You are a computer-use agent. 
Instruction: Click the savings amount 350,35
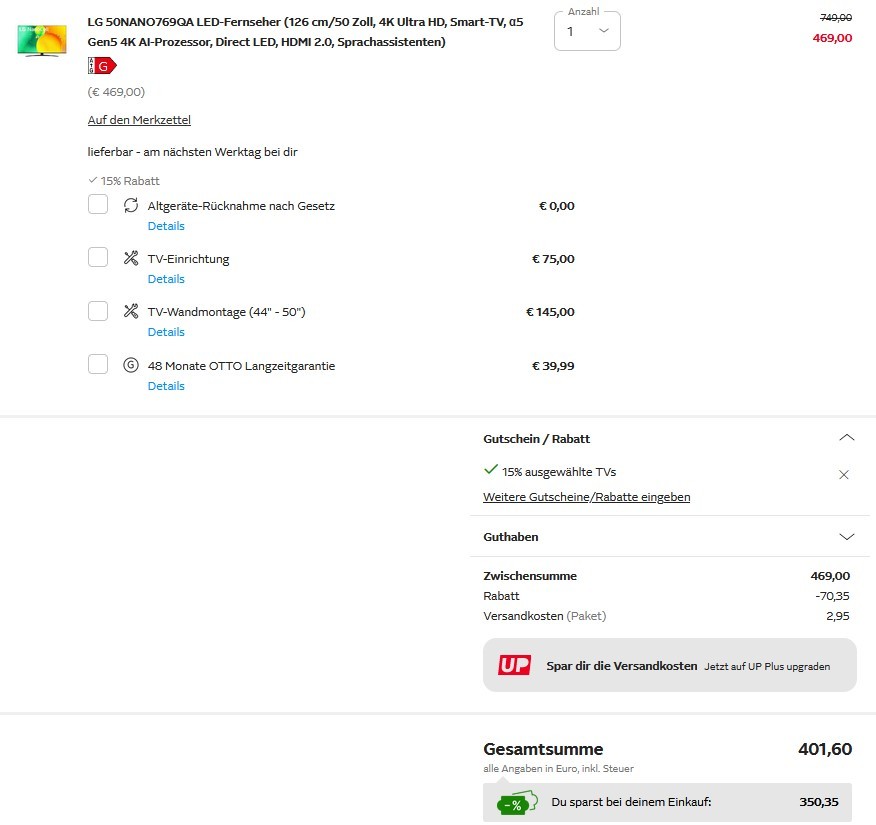pyautogui.click(x=818, y=802)
